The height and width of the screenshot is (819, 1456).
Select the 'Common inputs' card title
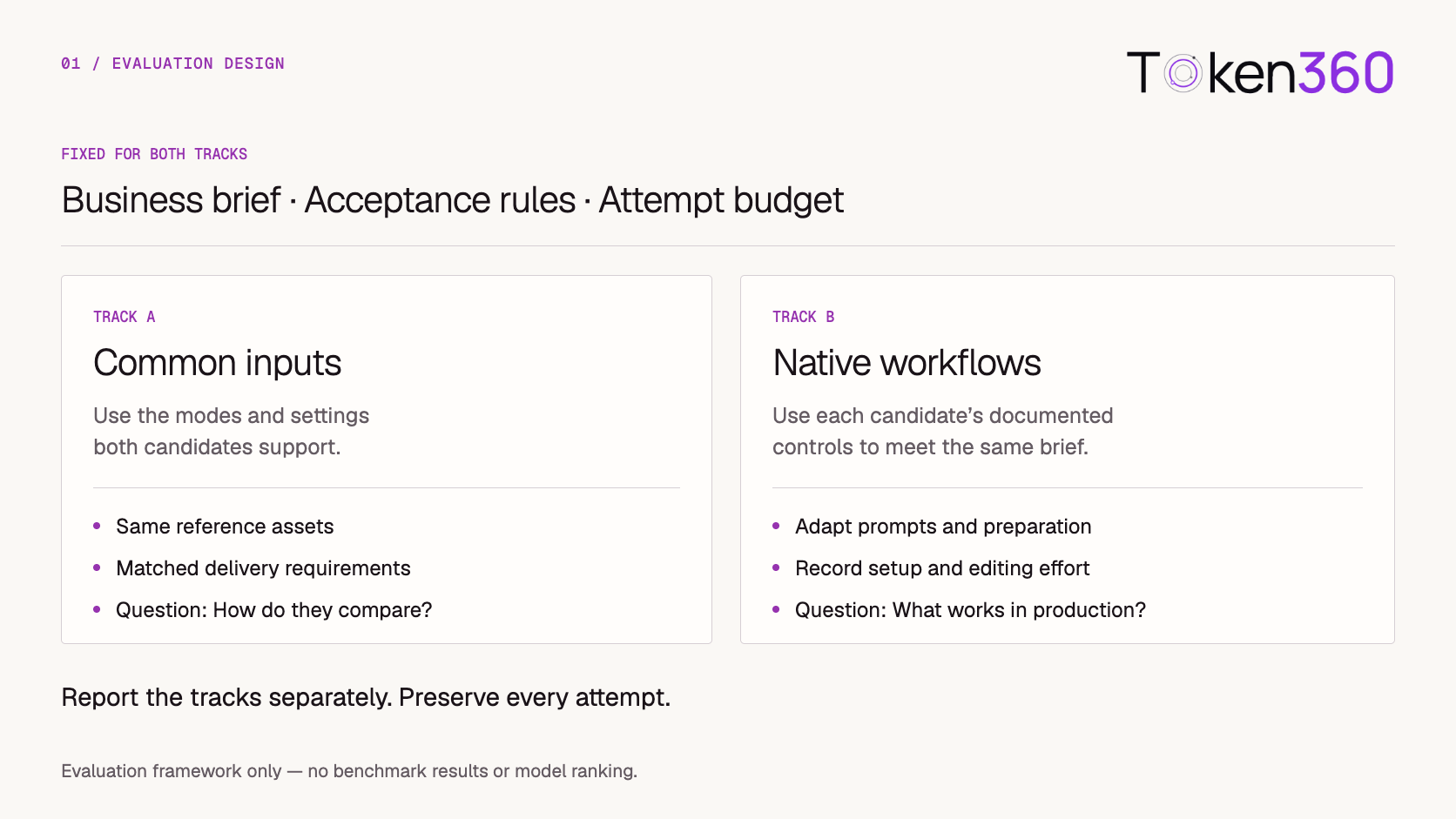point(218,363)
